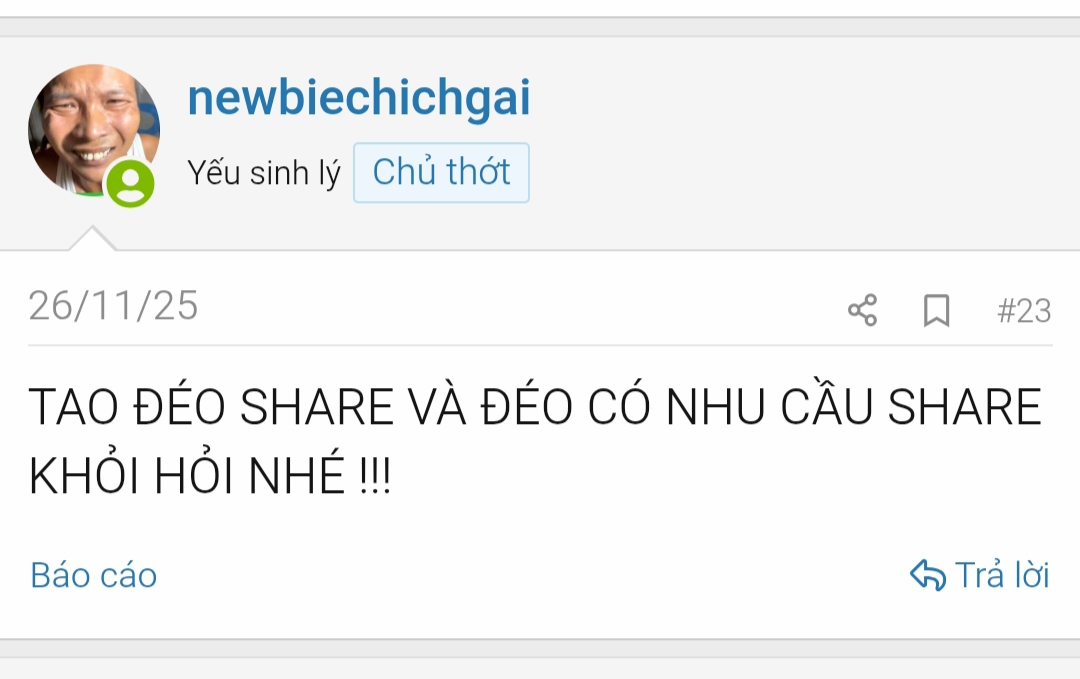Click the Chủ thớt badge
Screen dimensions: 1080x679
tap(442, 172)
